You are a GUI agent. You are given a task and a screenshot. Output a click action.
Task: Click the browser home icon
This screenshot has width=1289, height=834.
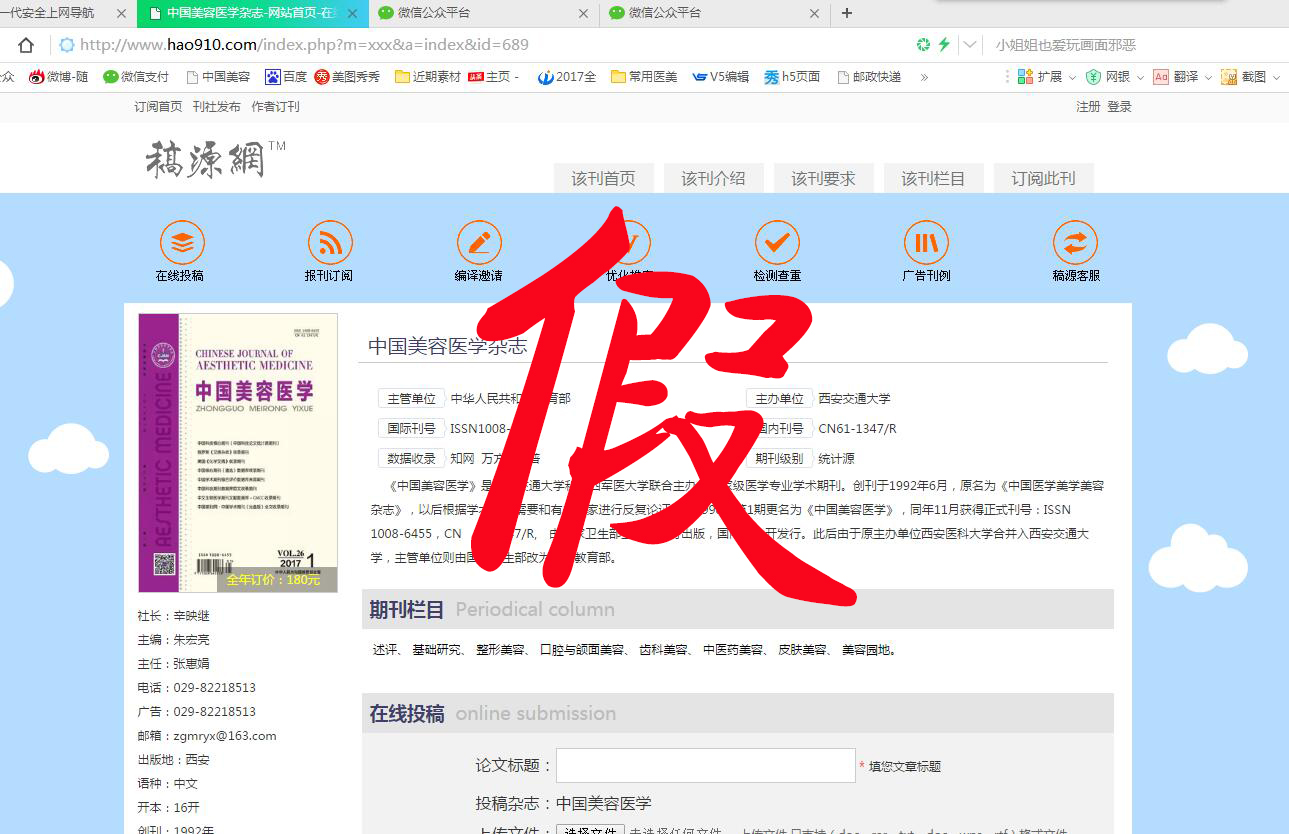click(x=26, y=45)
